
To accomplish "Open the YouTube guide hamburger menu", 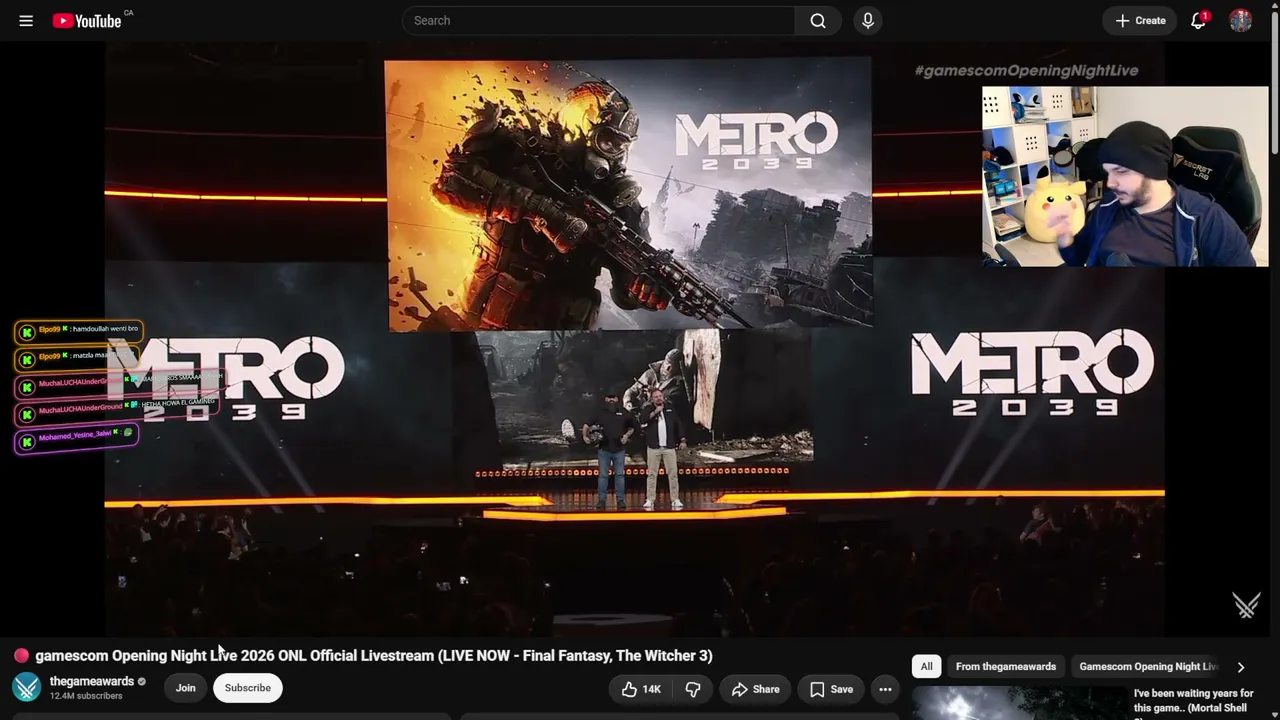I will coord(26,20).
